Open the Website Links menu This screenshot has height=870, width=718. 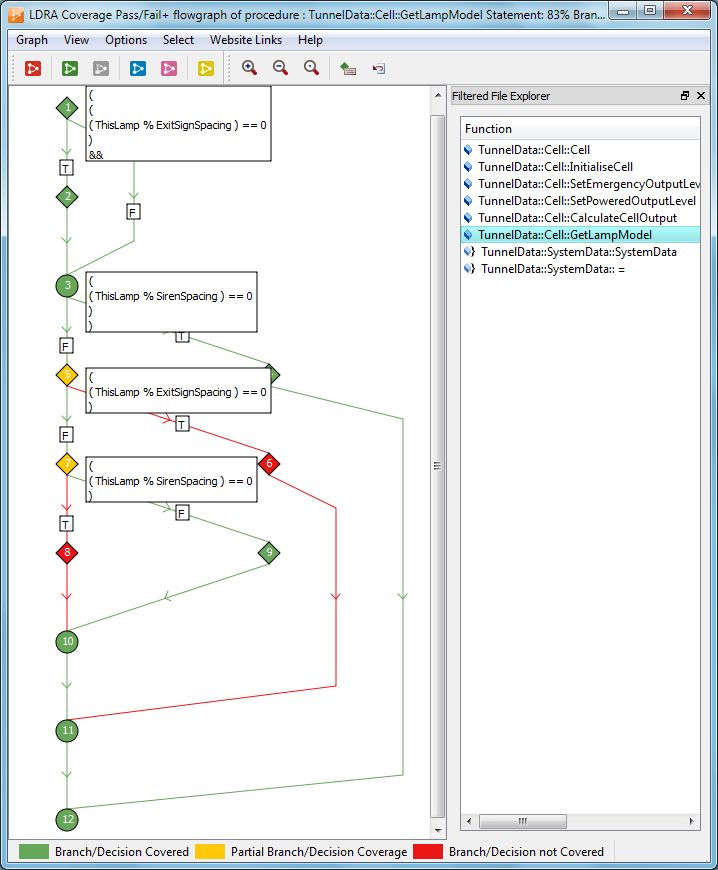pyautogui.click(x=246, y=40)
